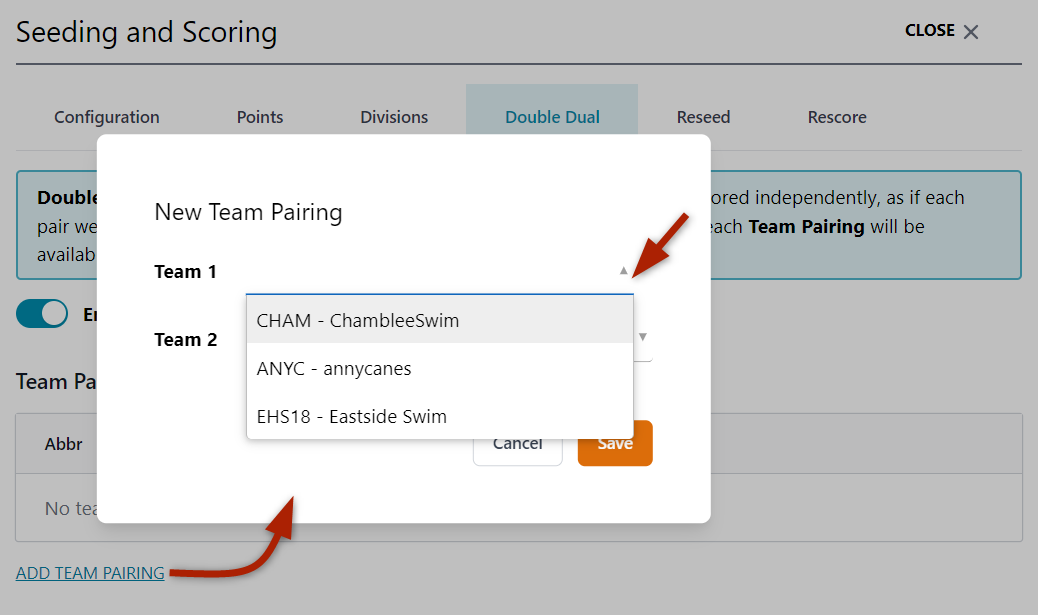Disable the teal toggle switch
The width and height of the screenshot is (1038, 615).
click(x=41, y=313)
